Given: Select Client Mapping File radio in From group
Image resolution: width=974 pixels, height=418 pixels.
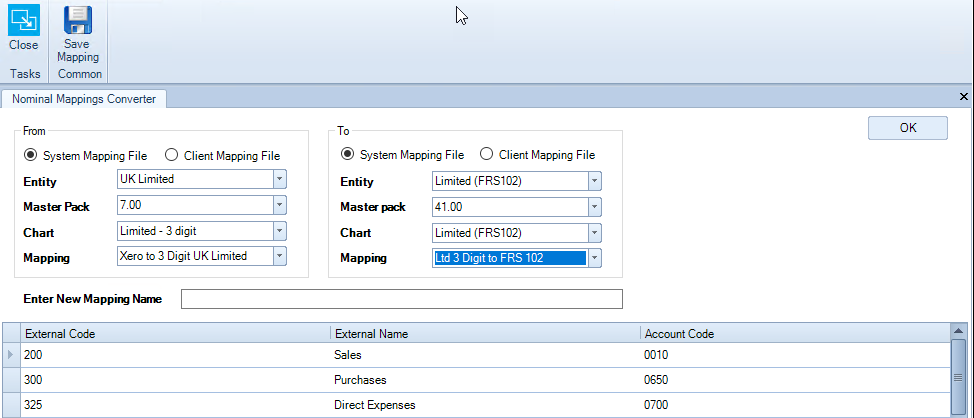Looking at the screenshot, I should [x=171, y=155].
